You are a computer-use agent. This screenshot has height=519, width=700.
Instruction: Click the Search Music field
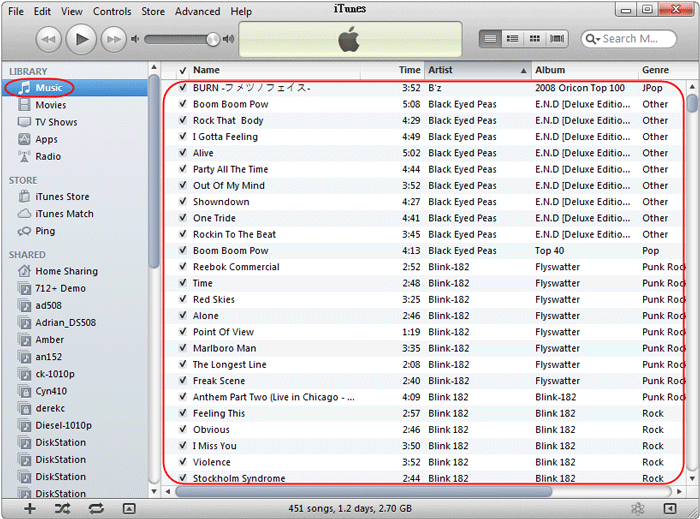(629, 39)
